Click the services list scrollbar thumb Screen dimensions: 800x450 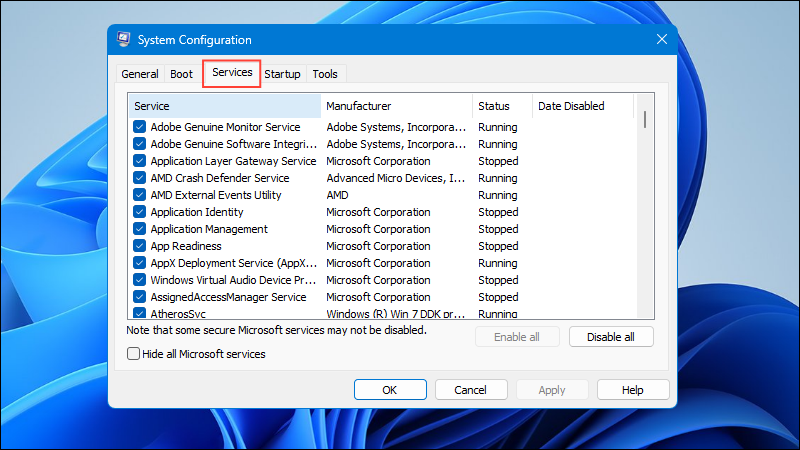(645, 119)
